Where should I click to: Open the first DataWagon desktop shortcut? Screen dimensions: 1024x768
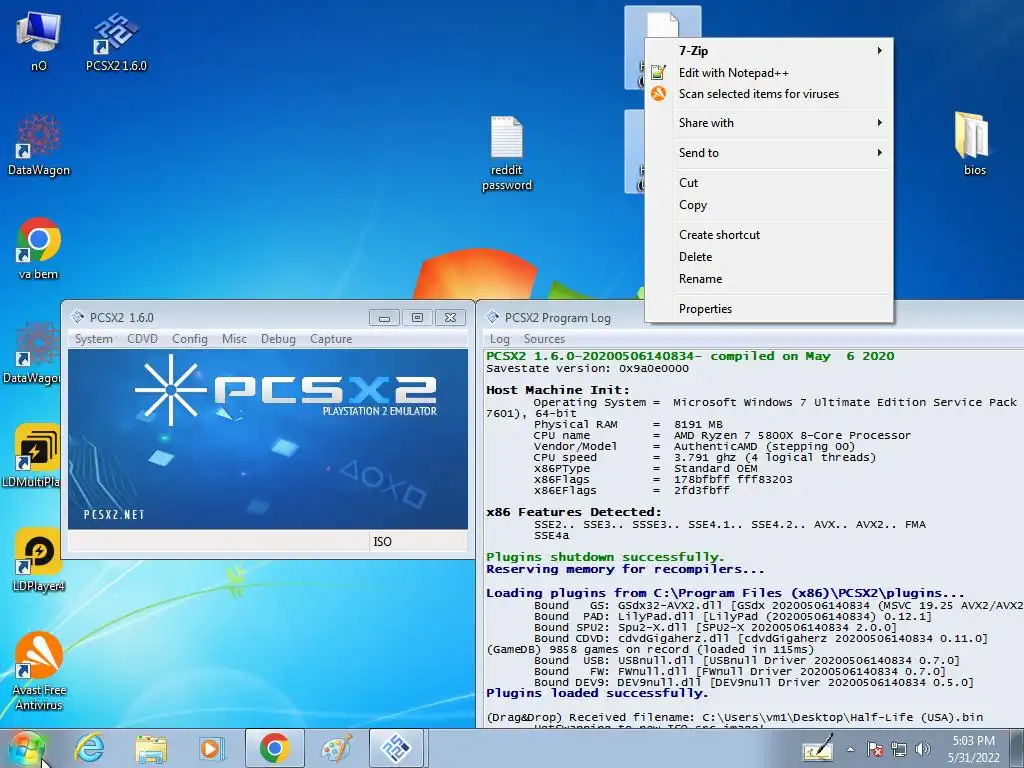(39, 145)
